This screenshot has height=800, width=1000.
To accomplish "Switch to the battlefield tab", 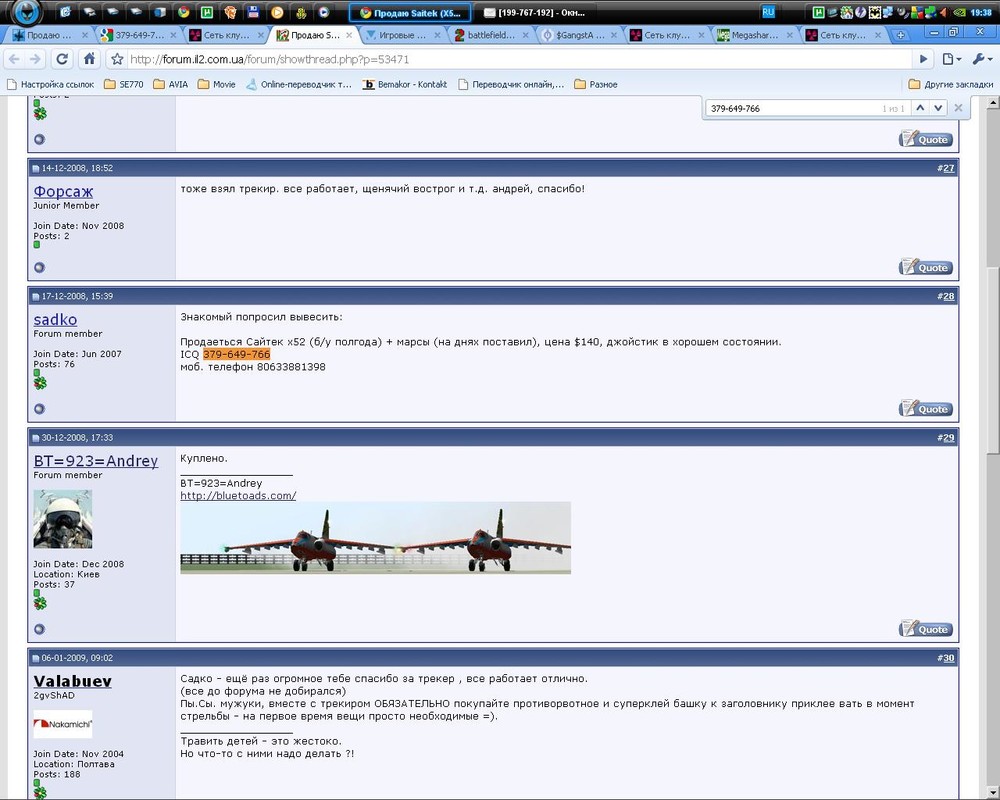I will point(488,33).
